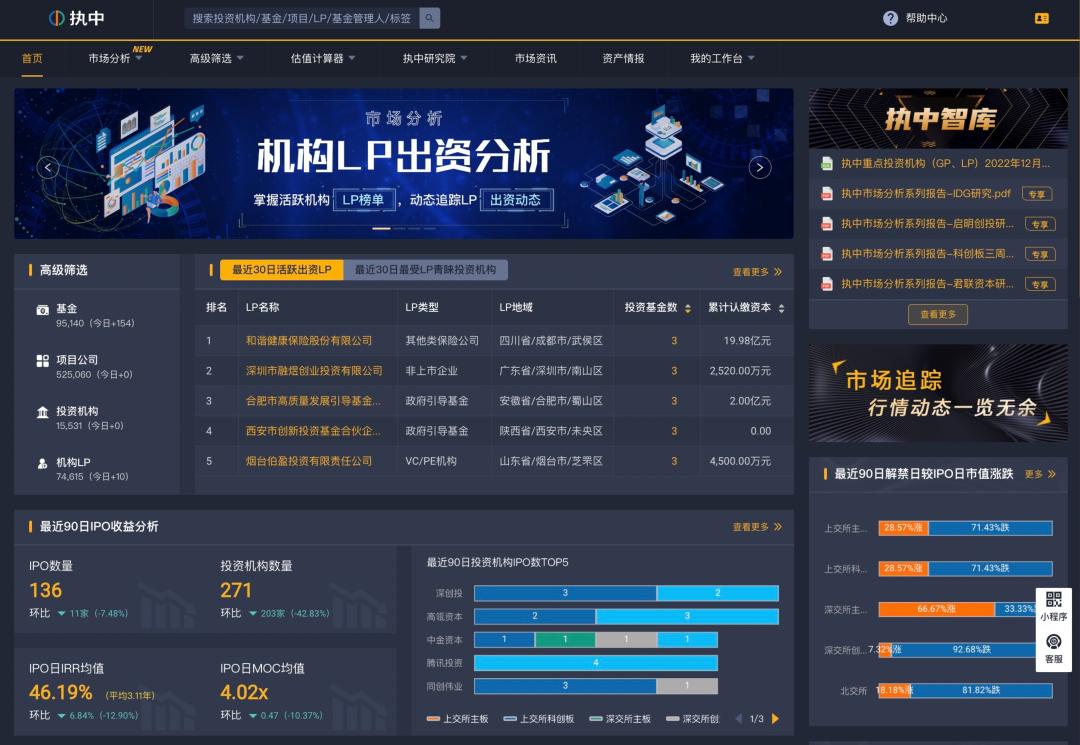Screen dimensions: 1080x745
Task: Click the file icon beside 执中重点投资机构 report
Action: [827, 164]
